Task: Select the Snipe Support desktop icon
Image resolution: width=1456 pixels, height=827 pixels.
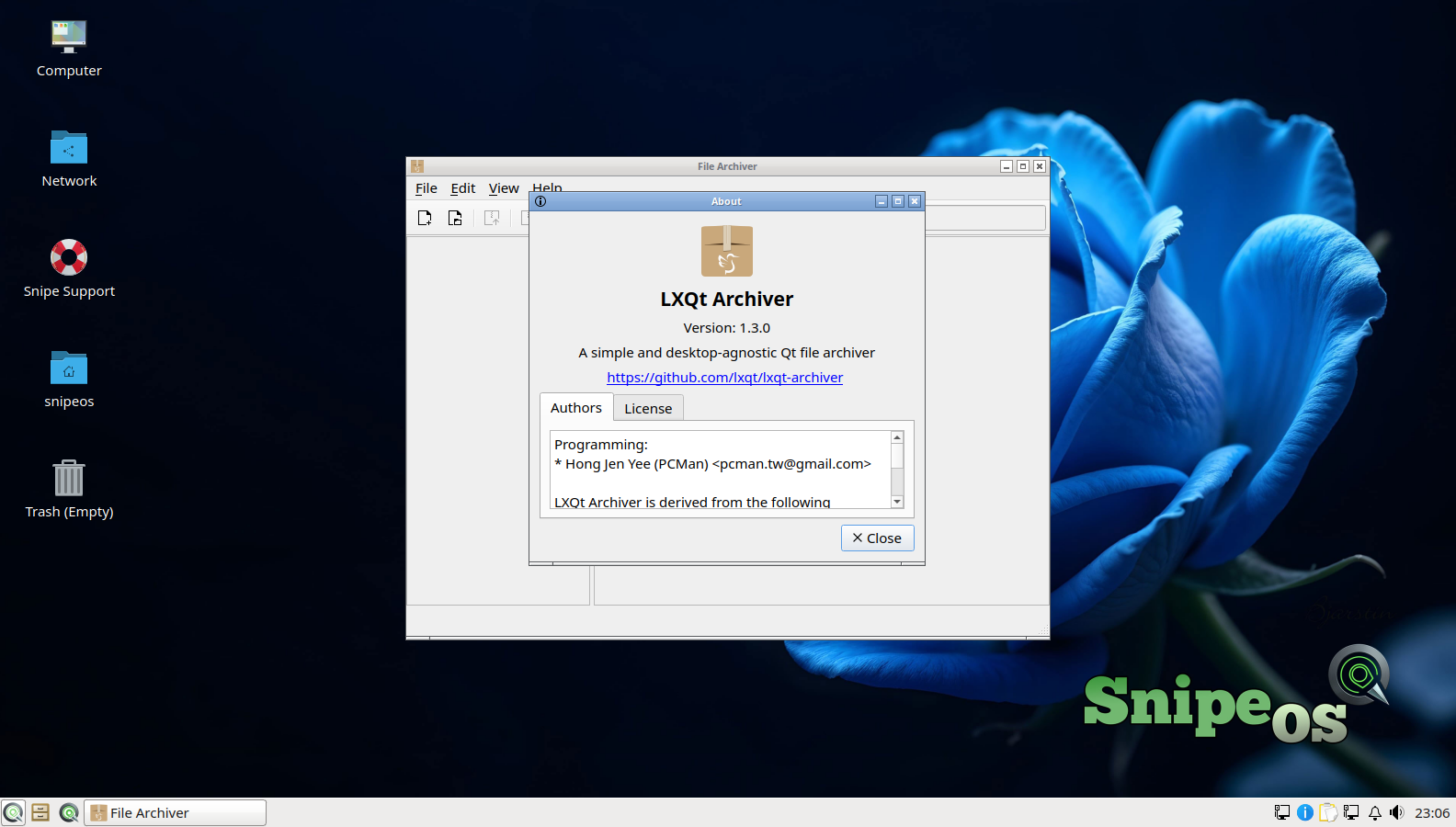Action: pos(69,269)
